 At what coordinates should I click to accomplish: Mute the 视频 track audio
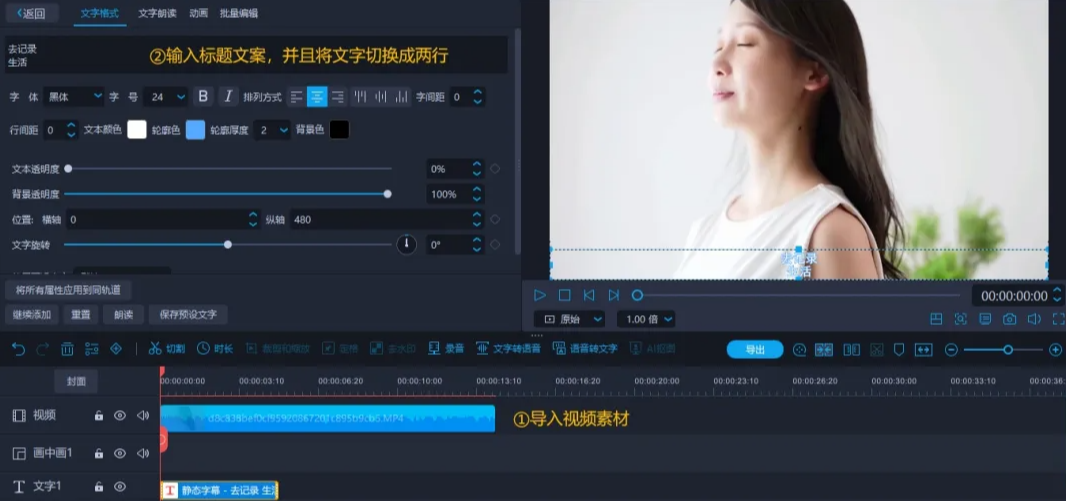coord(142,415)
